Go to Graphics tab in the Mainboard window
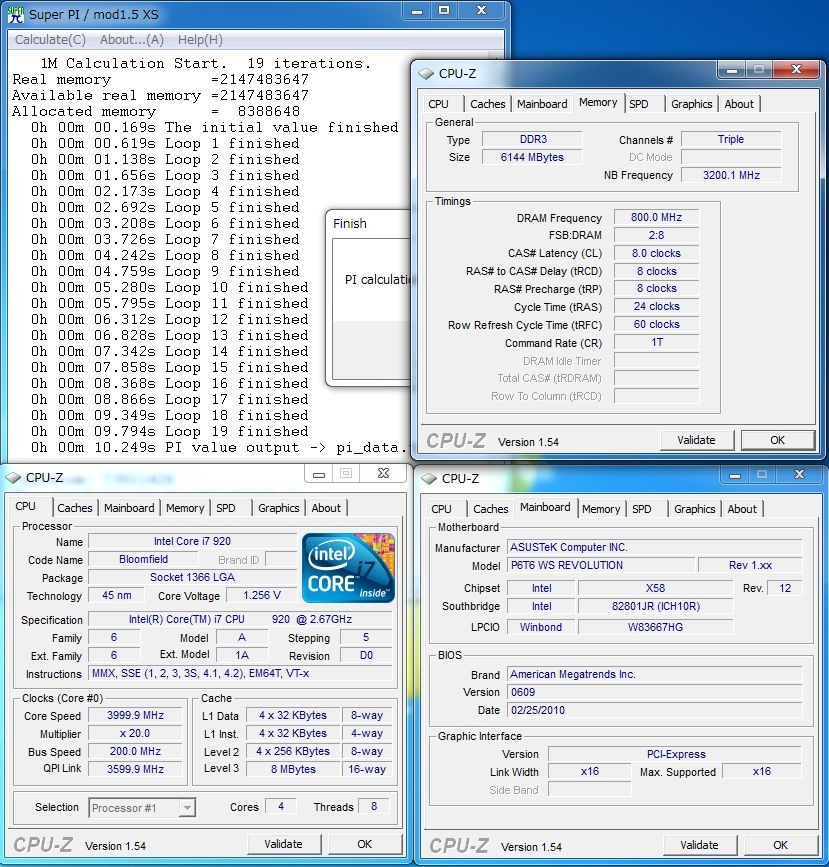Image resolution: width=829 pixels, height=867 pixels. [694, 509]
